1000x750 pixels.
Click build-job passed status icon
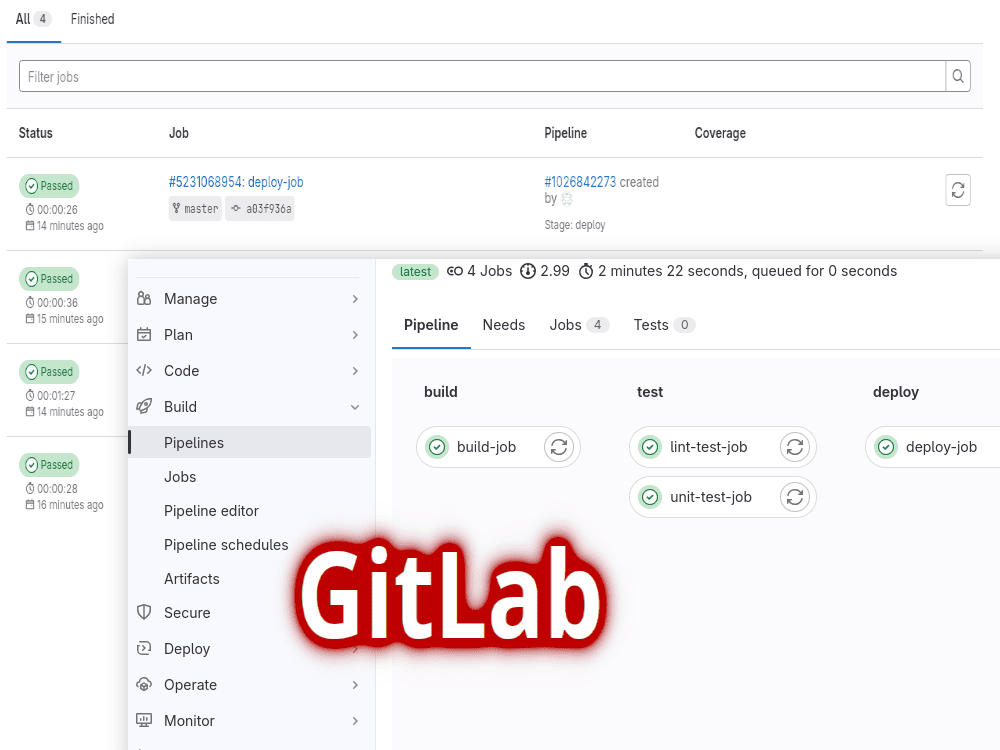coord(437,447)
